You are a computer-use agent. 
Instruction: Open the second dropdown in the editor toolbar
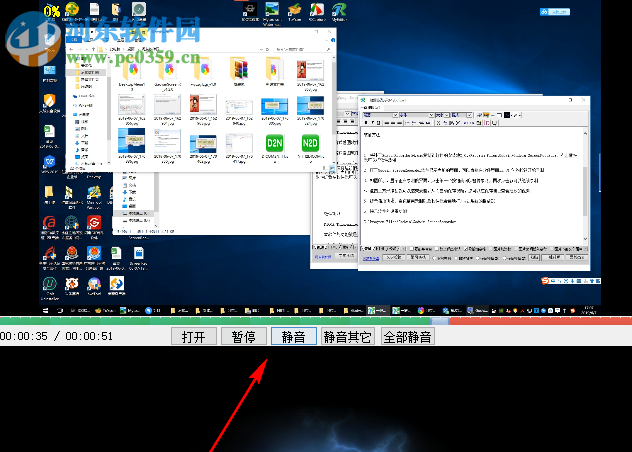[416, 115]
